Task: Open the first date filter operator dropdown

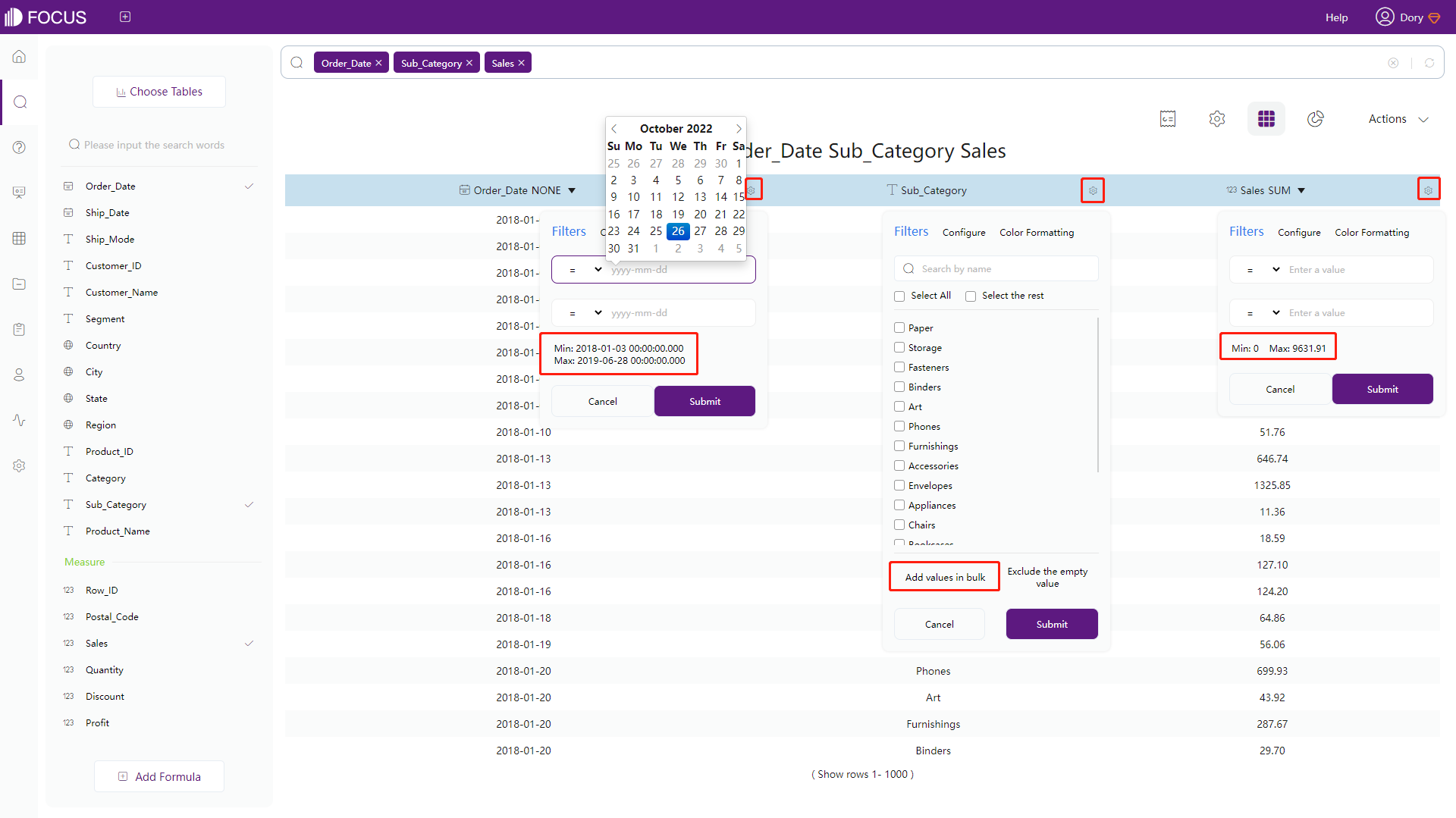Action: pos(584,270)
